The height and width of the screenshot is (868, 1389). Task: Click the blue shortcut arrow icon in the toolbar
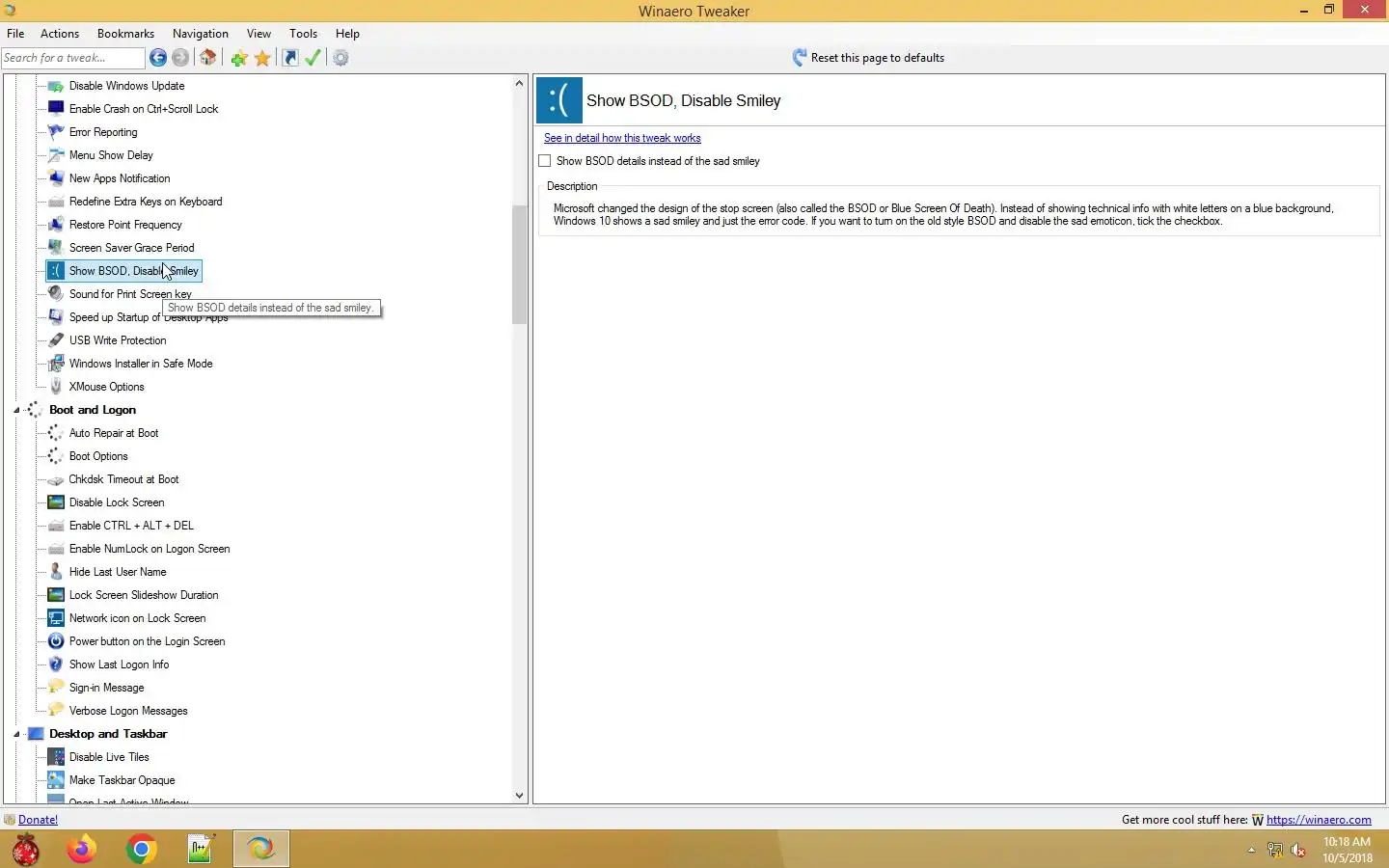pos(289,58)
